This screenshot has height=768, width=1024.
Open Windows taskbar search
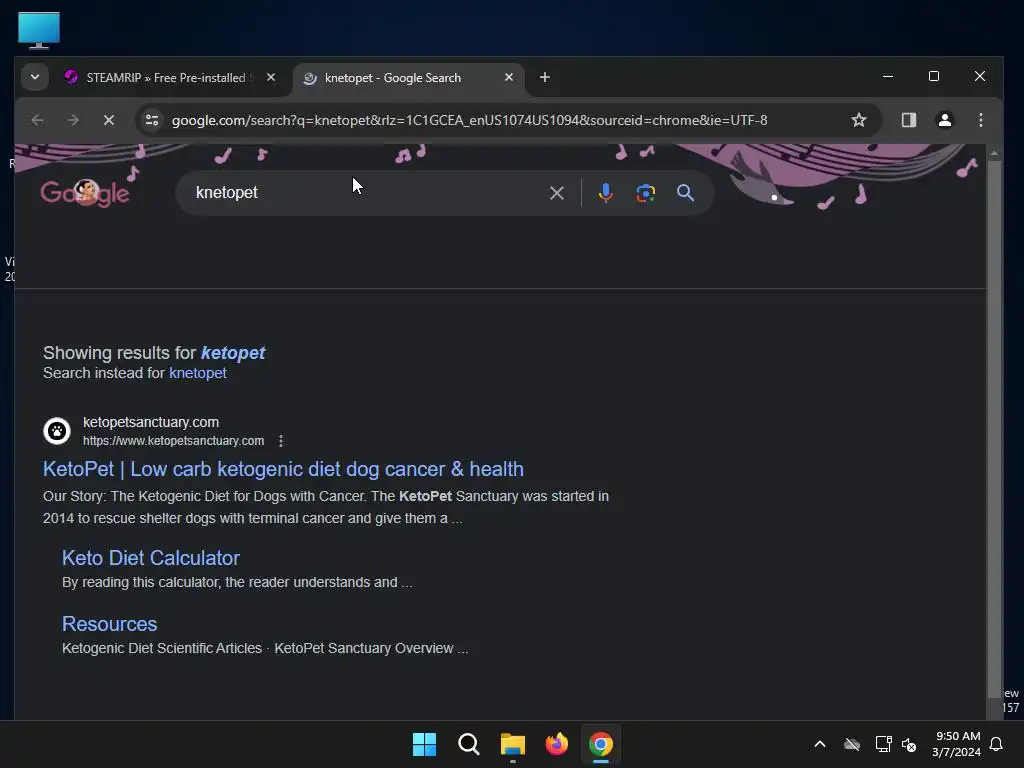point(468,744)
